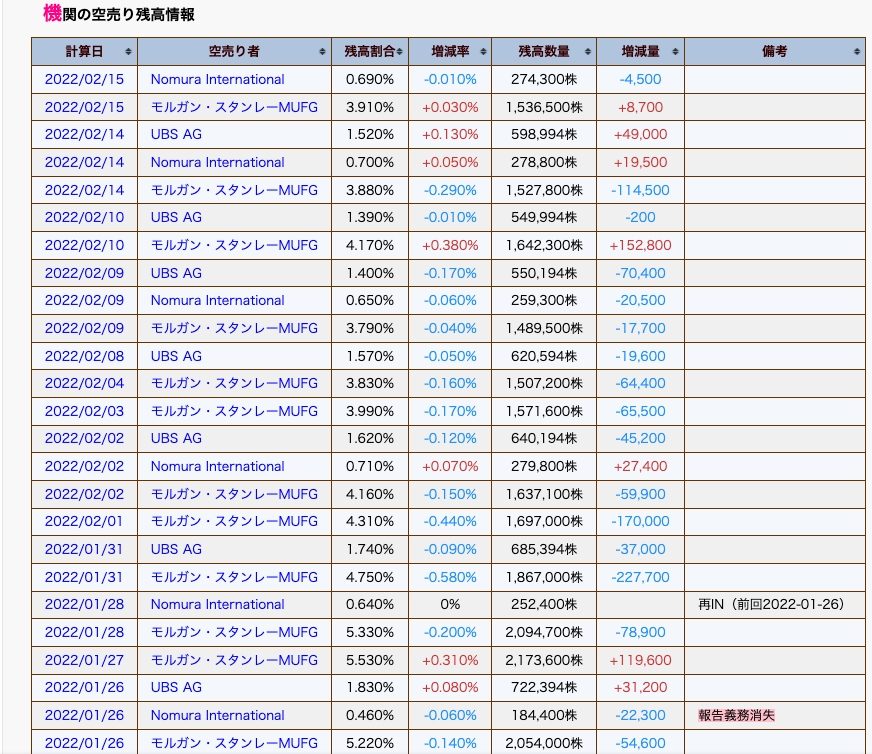Select the 1,536,500株 balance cell

click(x=544, y=107)
